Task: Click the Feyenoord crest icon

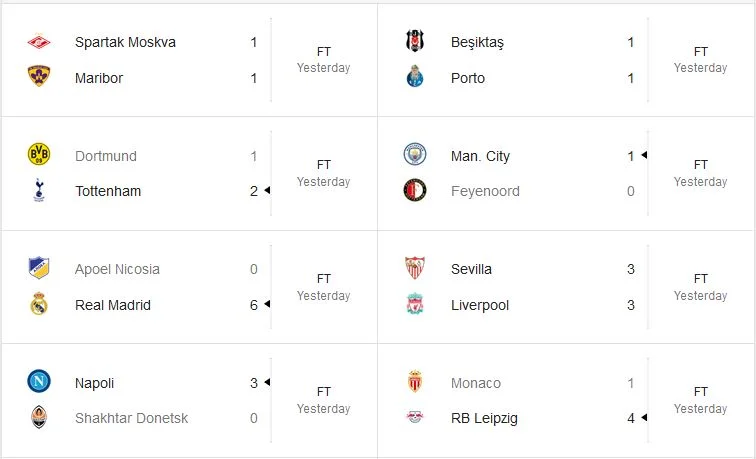Action: [415, 191]
